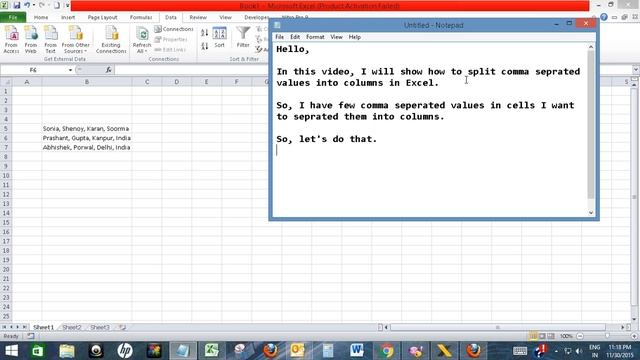Click the Excel Help question mark icon
This screenshot has width=640, height=360.
click(604, 17)
